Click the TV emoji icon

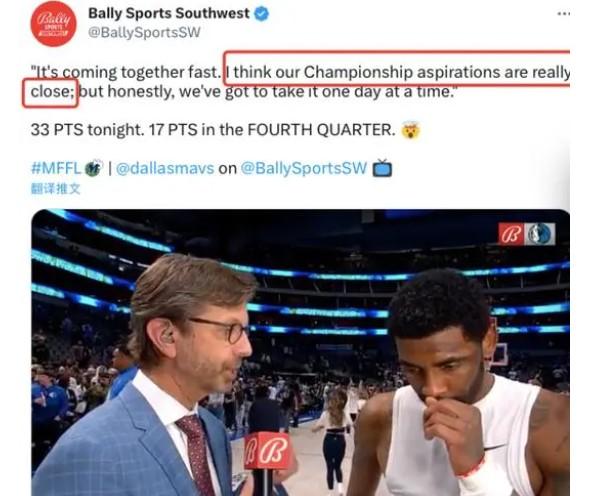(382, 168)
